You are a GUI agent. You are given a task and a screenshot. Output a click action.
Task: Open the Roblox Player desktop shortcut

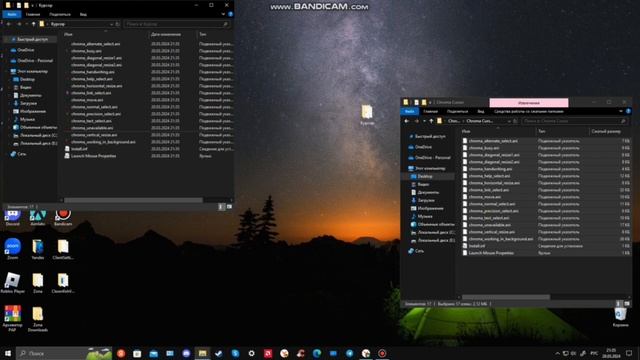(12, 282)
